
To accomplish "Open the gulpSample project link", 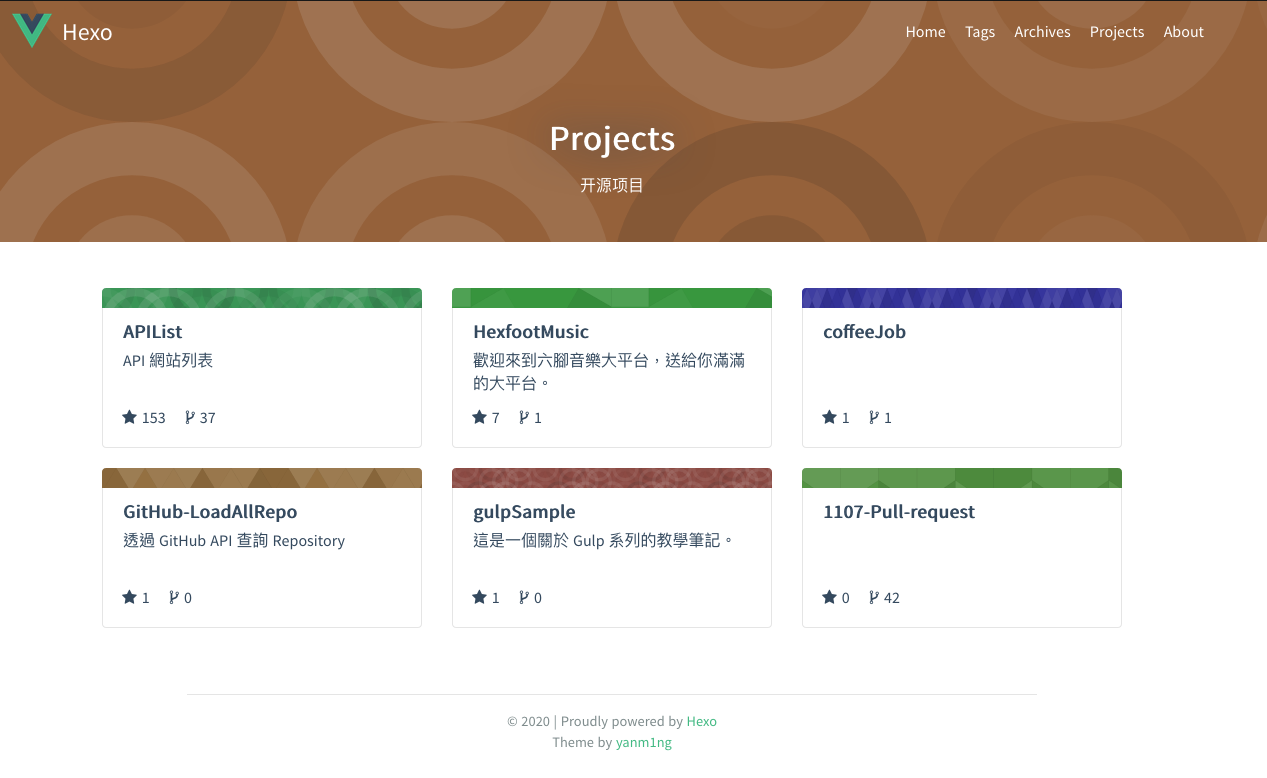I will [524, 512].
